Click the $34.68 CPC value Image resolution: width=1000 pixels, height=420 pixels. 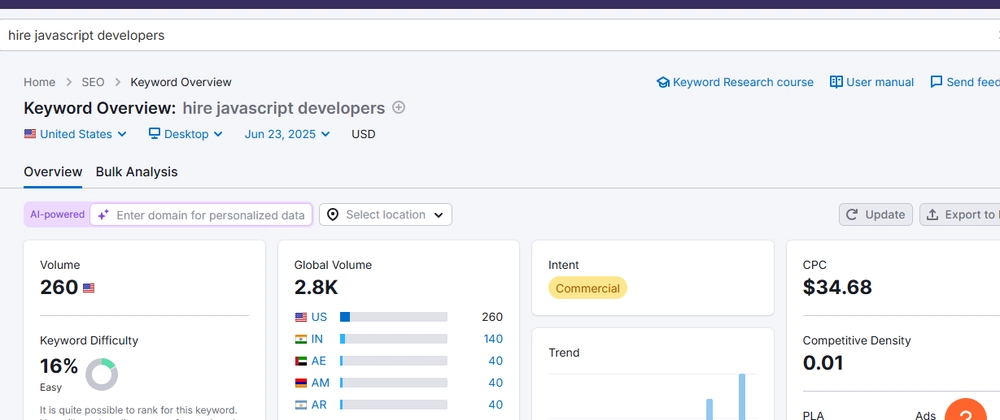(837, 287)
